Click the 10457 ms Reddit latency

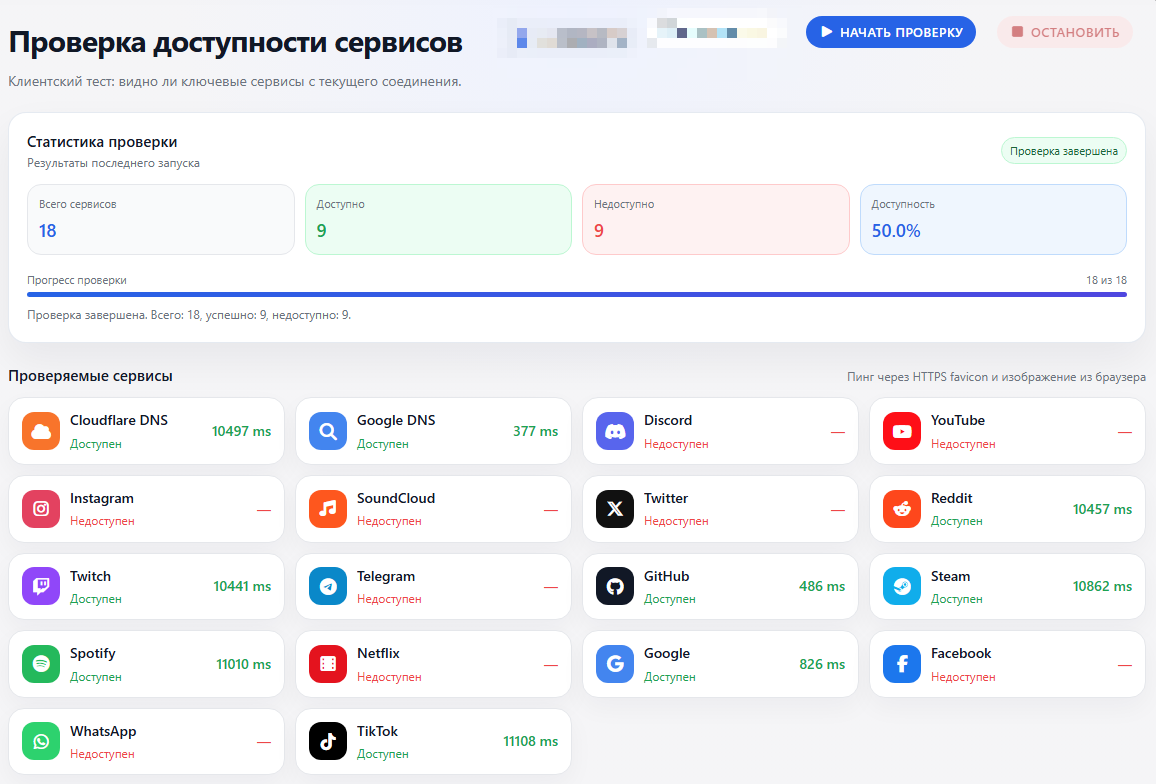(1102, 509)
